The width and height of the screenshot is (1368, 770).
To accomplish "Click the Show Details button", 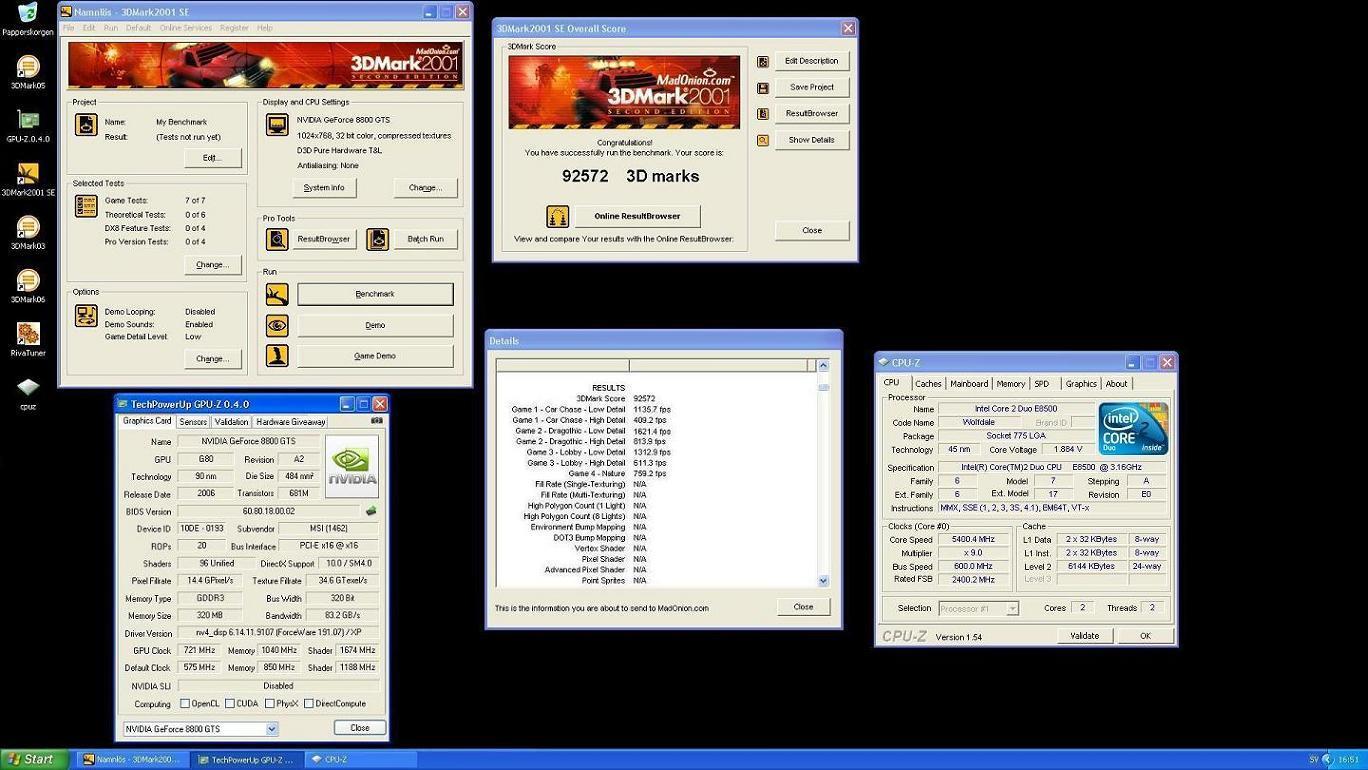I will coord(811,140).
